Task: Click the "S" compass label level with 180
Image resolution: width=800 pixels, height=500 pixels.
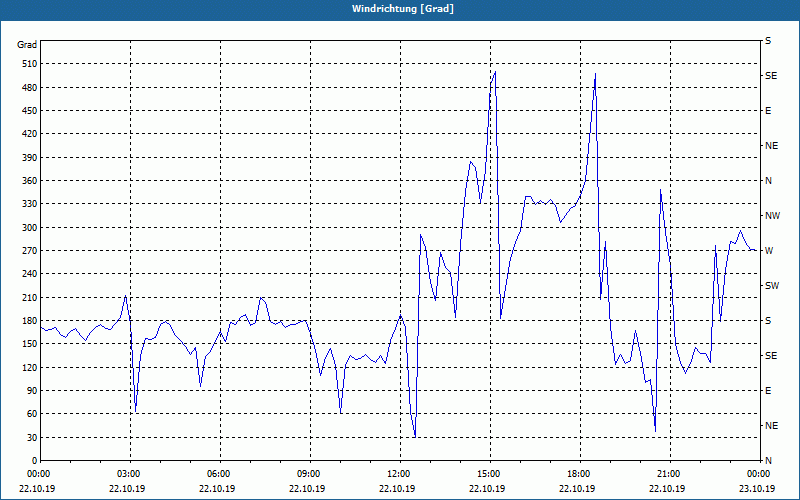Action: (768, 321)
